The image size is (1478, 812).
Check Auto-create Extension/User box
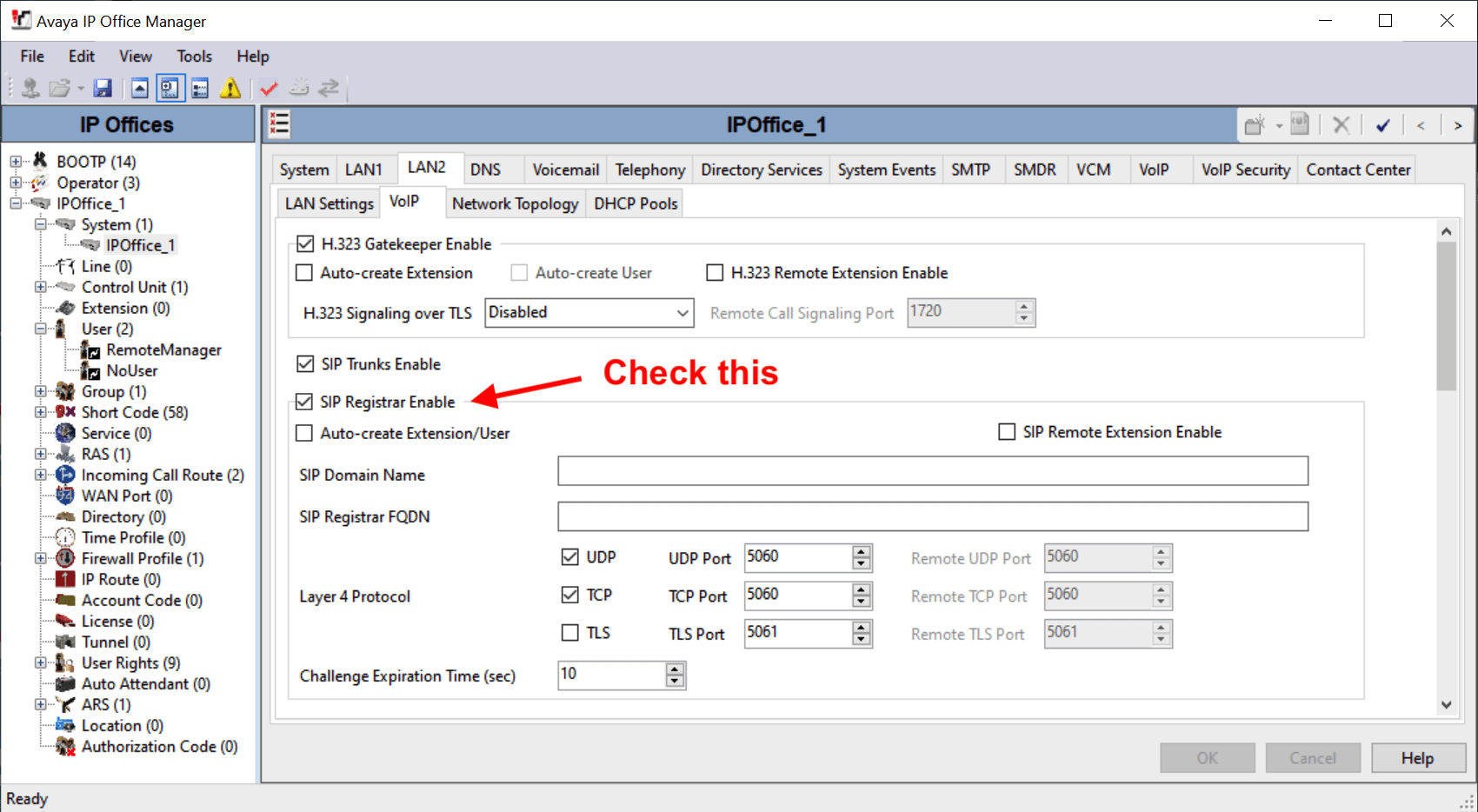click(304, 433)
